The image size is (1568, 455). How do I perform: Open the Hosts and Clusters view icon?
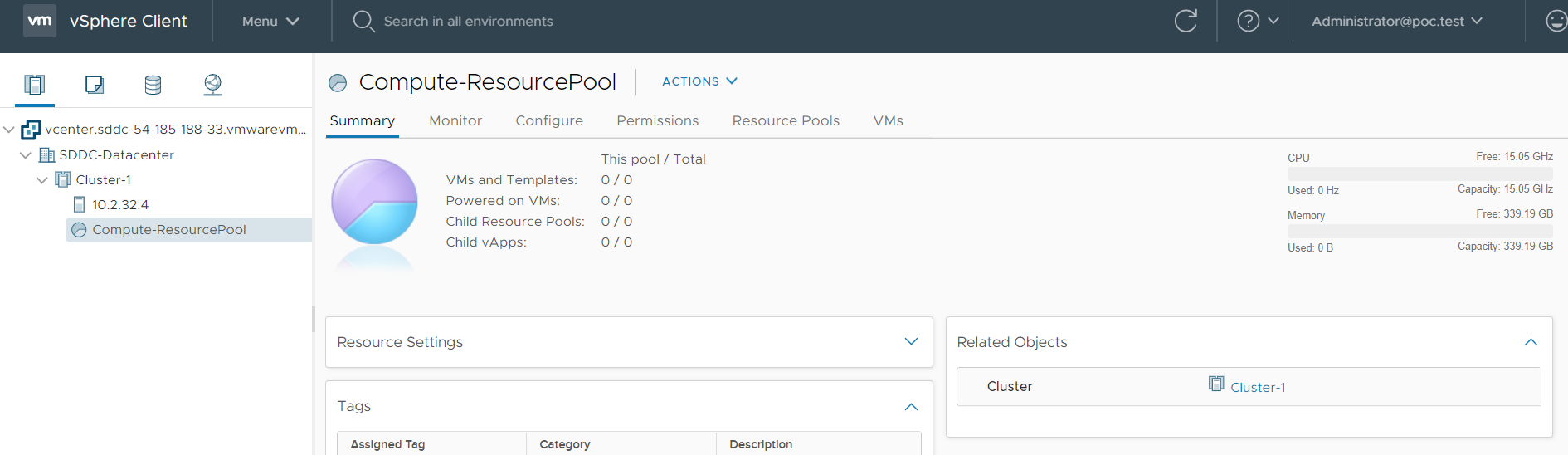click(34, 84)
